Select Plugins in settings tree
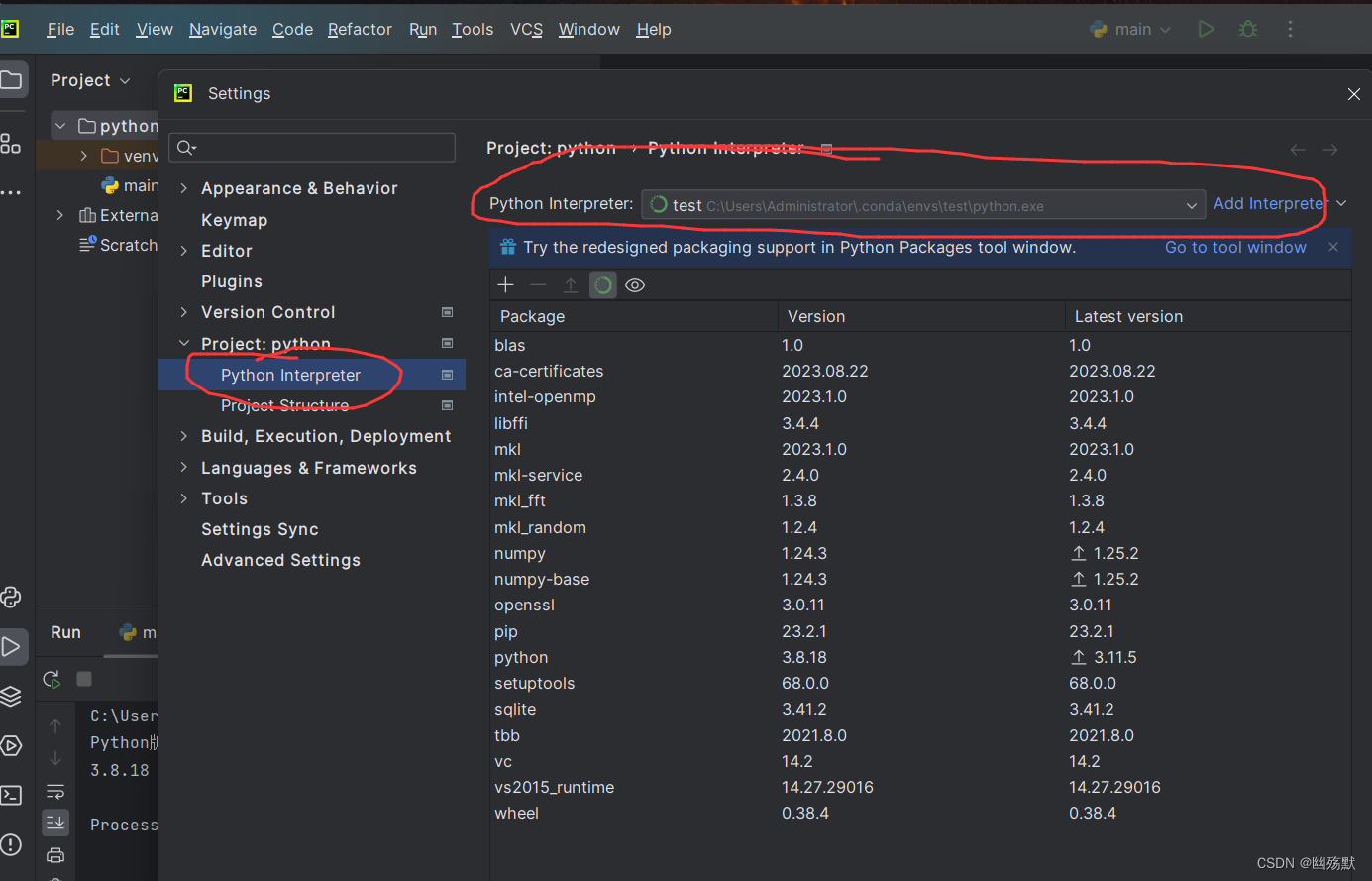The image size is (1372, 881). [x=232, y=281]
